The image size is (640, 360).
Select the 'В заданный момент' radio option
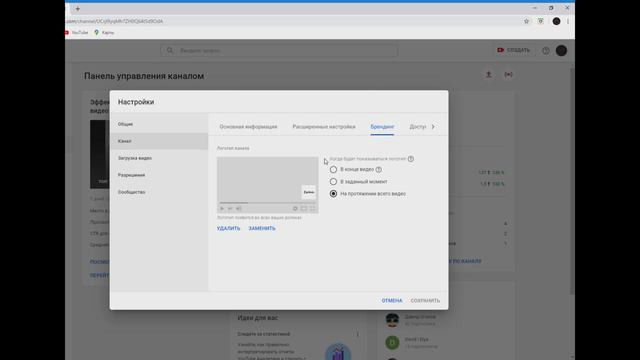(x=333, y=182)
